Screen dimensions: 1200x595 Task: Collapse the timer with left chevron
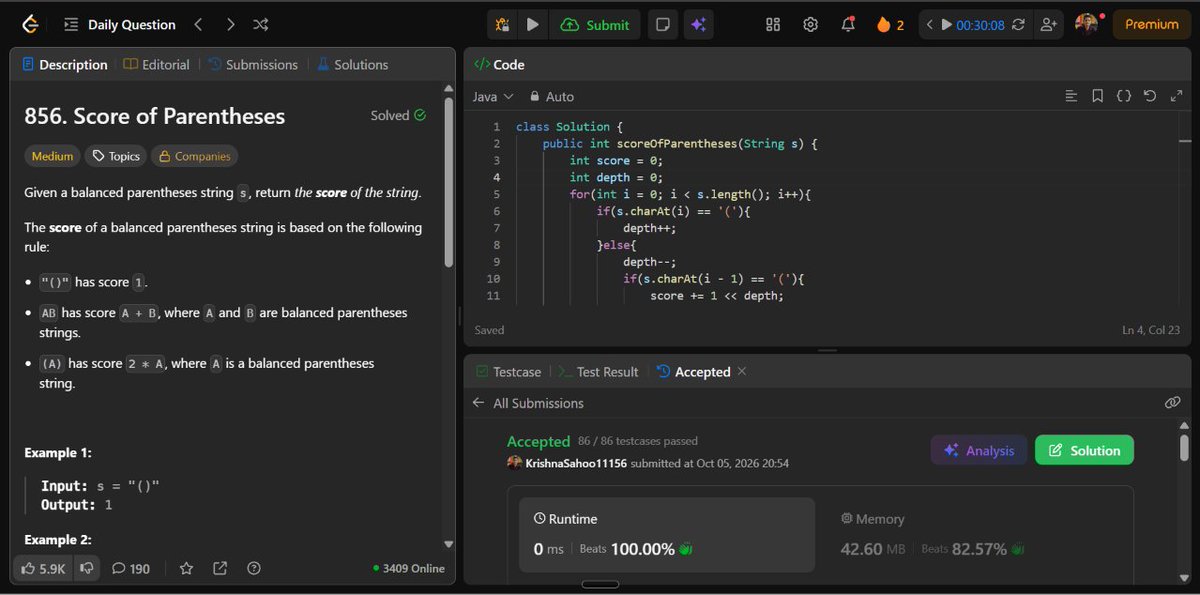coord(929,24)
